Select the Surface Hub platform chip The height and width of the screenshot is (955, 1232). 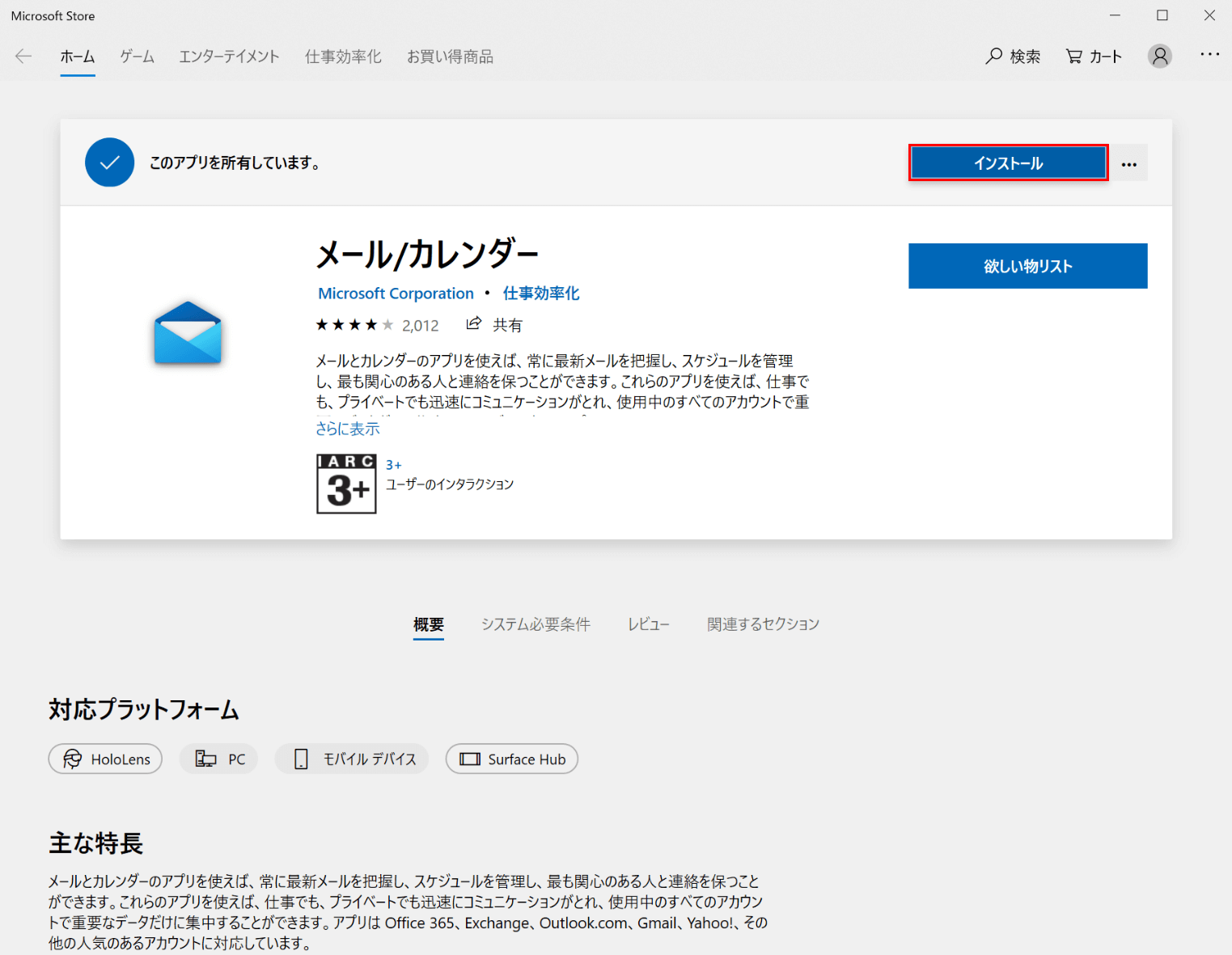point(511,759)
